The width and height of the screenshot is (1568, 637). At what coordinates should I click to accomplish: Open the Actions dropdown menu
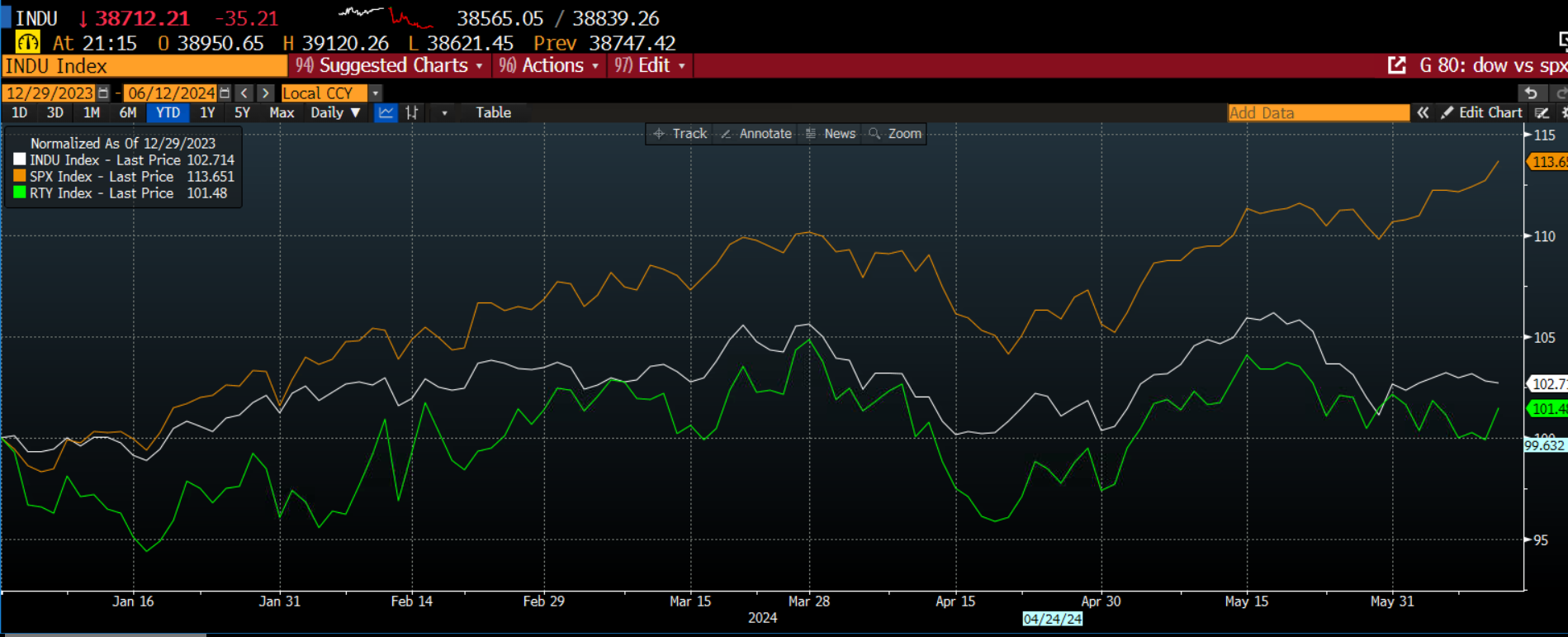(548, 65)
